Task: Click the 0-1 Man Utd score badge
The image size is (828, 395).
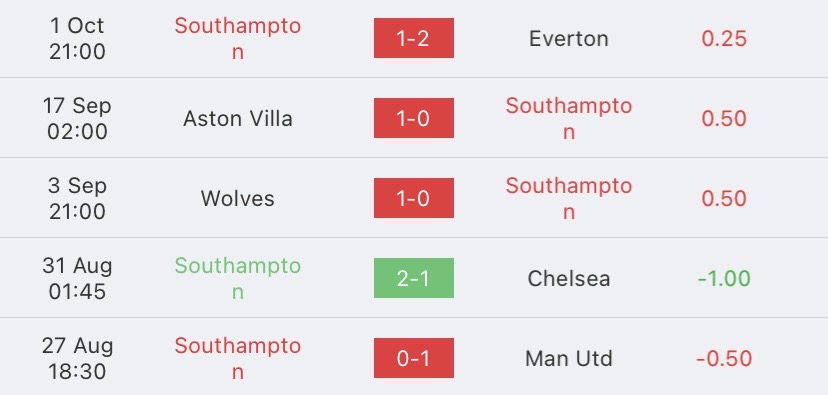Action: [x=413, y=359]
